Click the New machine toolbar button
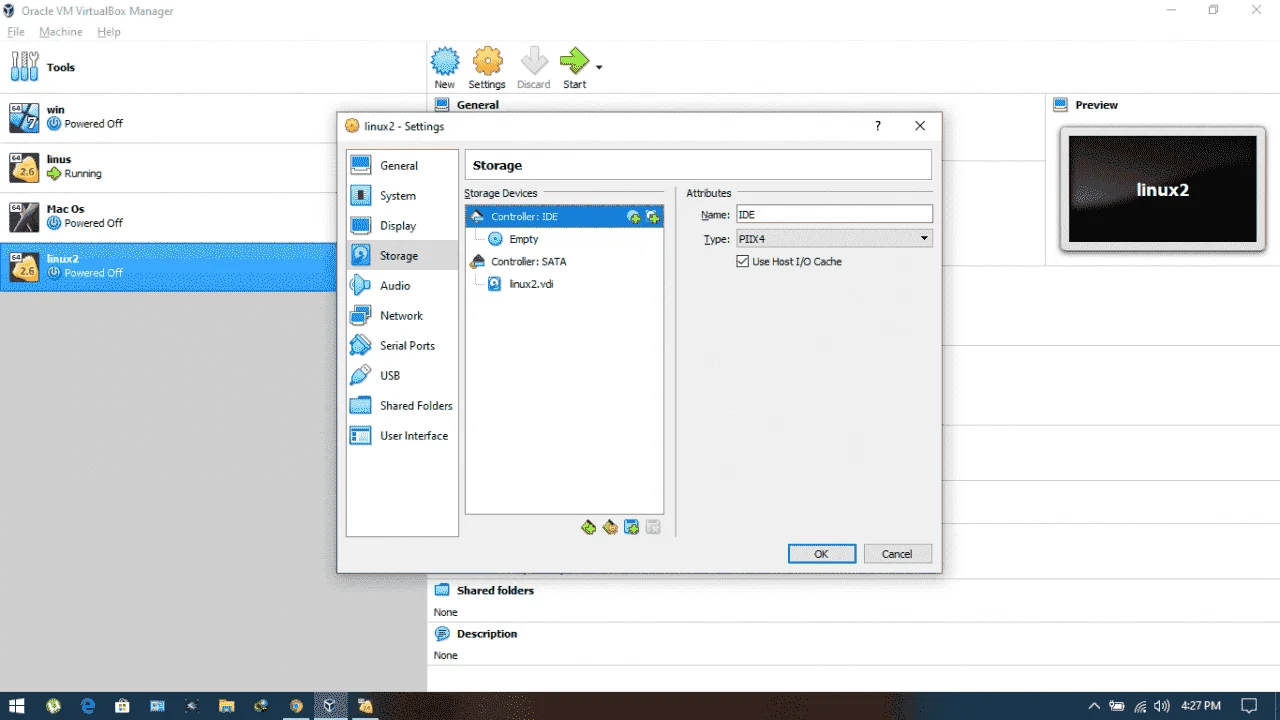 click(445, 68)
